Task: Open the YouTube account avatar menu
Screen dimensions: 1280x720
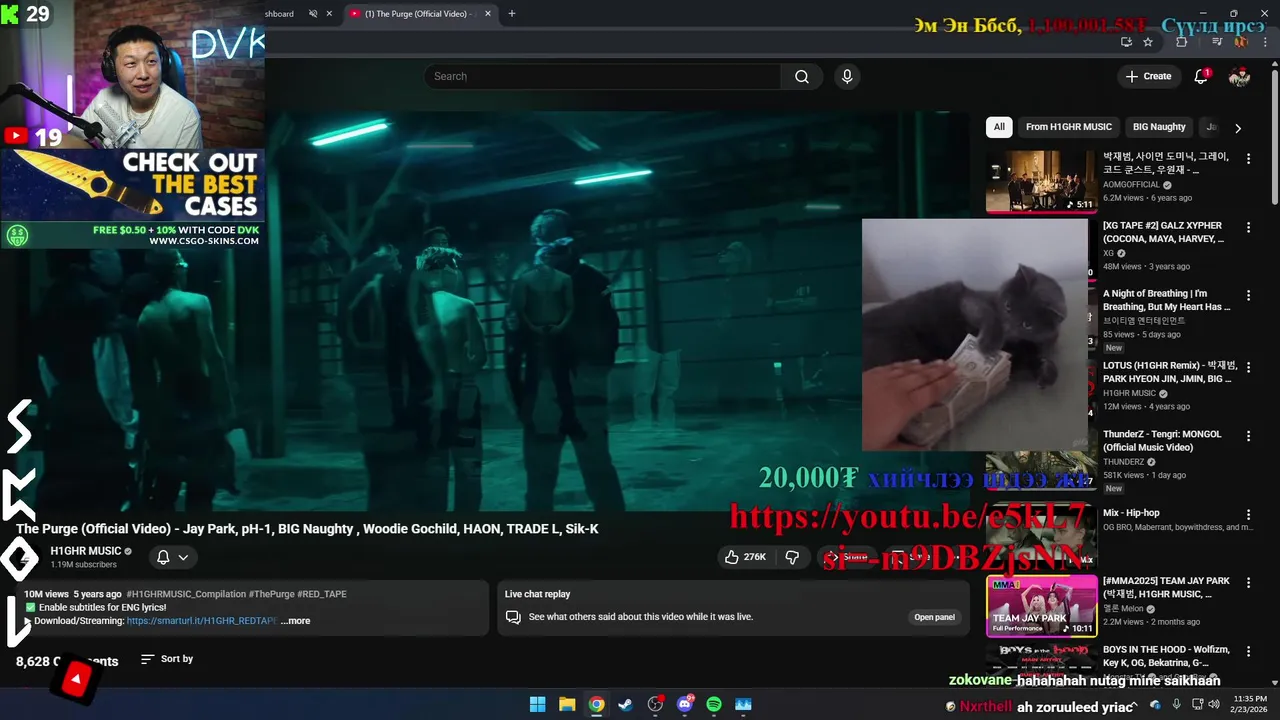Action: coord(1239,76)
